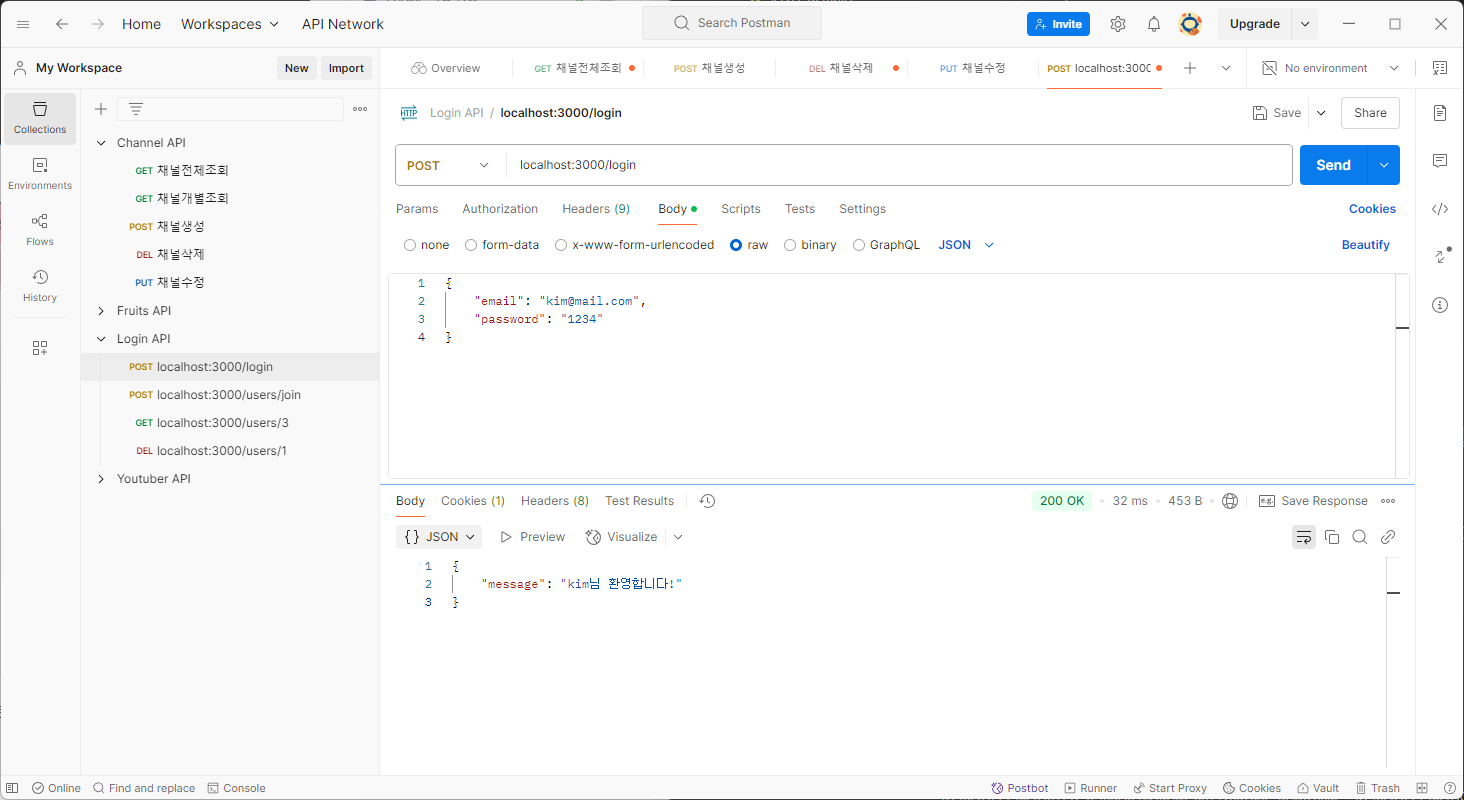Screen dimensions: 1464x800
Task: Copy response link icon
Action: tap(1388, 537)
